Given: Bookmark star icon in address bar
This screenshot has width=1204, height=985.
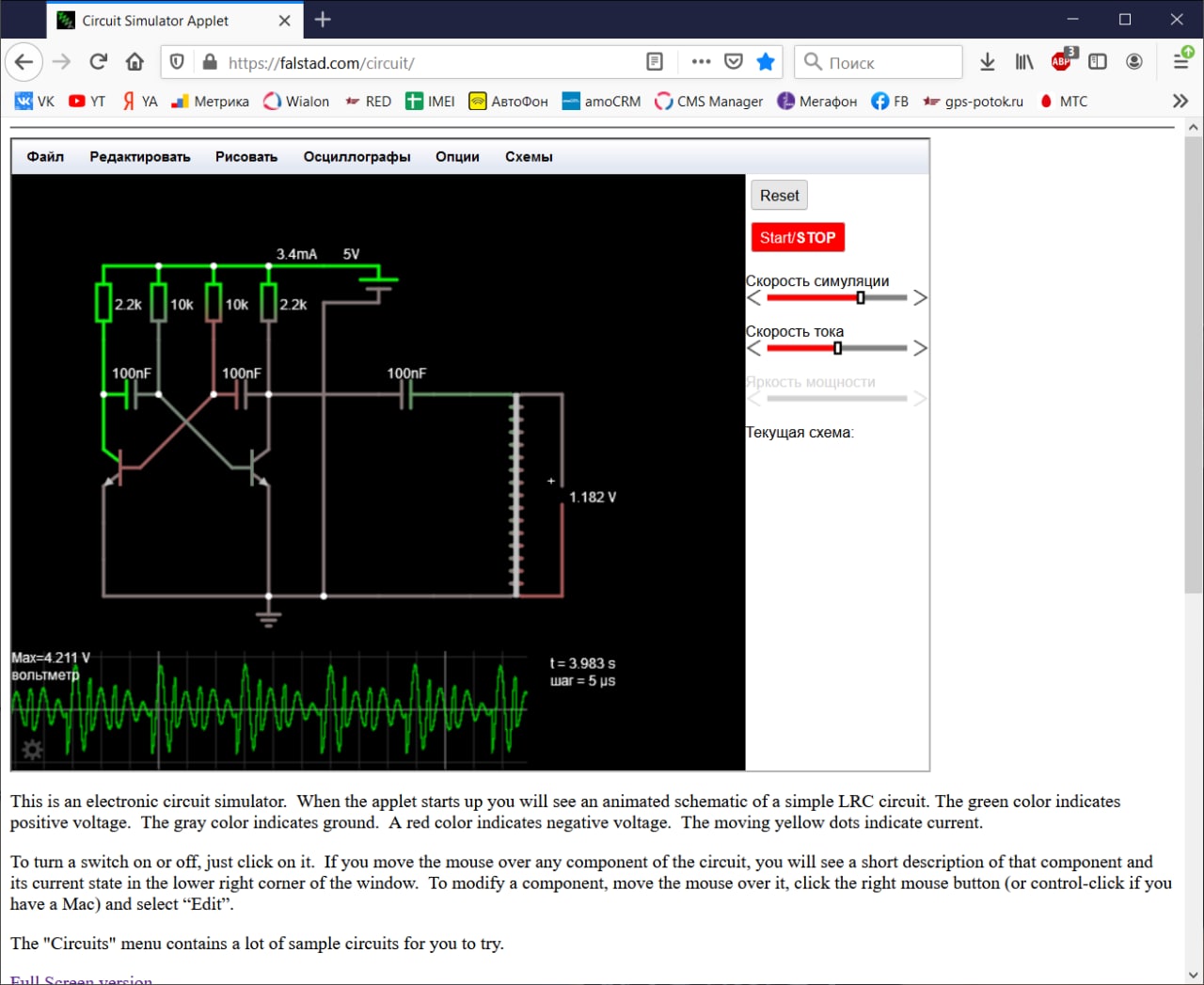Looking at the screenshot, I should point(766,62).
